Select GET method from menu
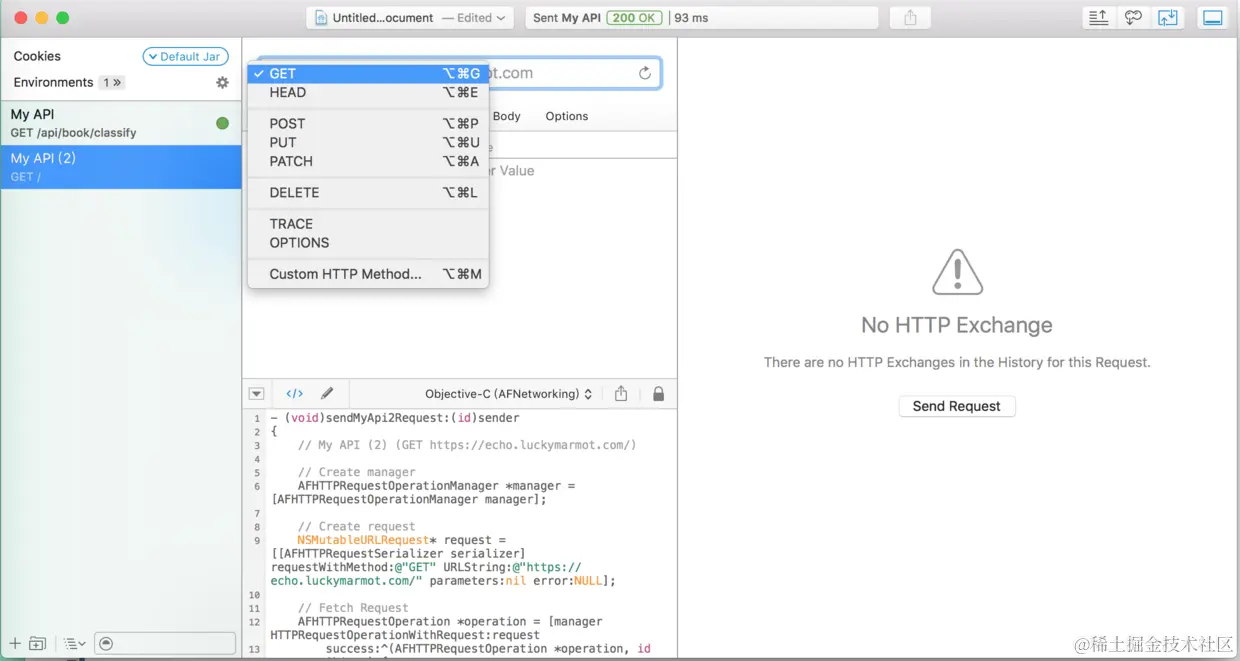The width and height of the screenshot is (1240, 661). (368, 73)
